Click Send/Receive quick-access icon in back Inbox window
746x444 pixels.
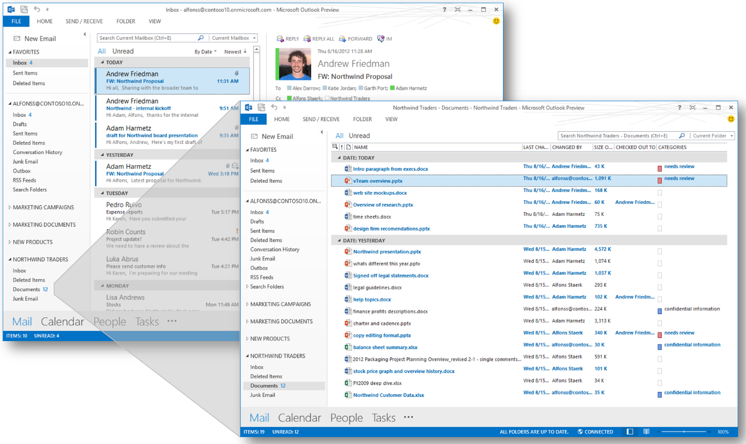(24, 9)
